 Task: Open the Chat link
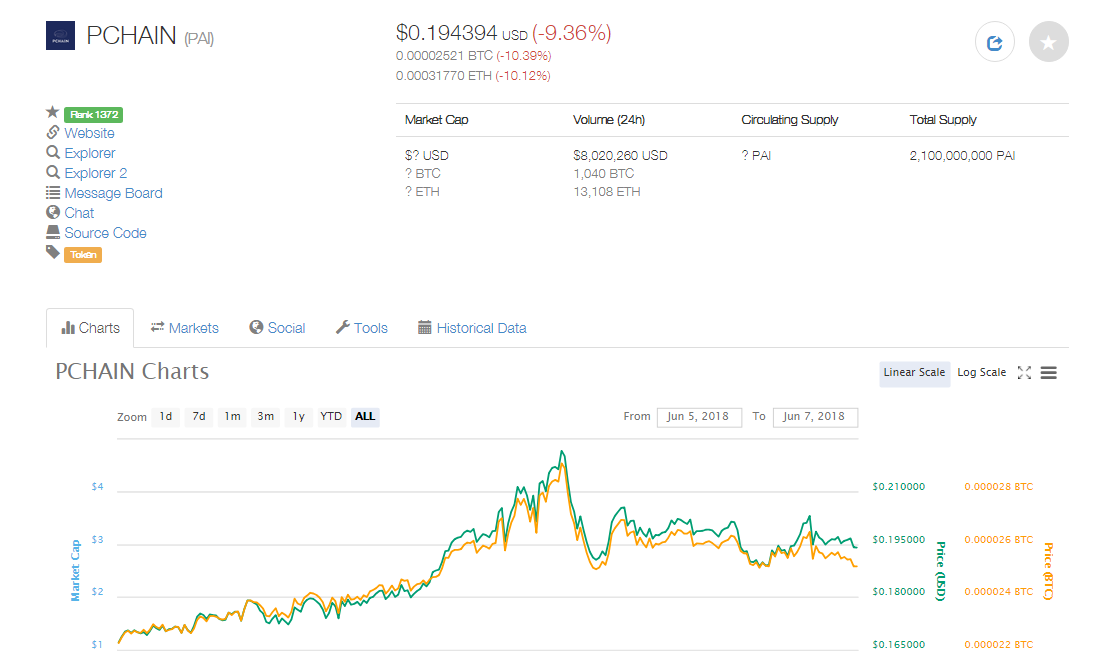79,213
